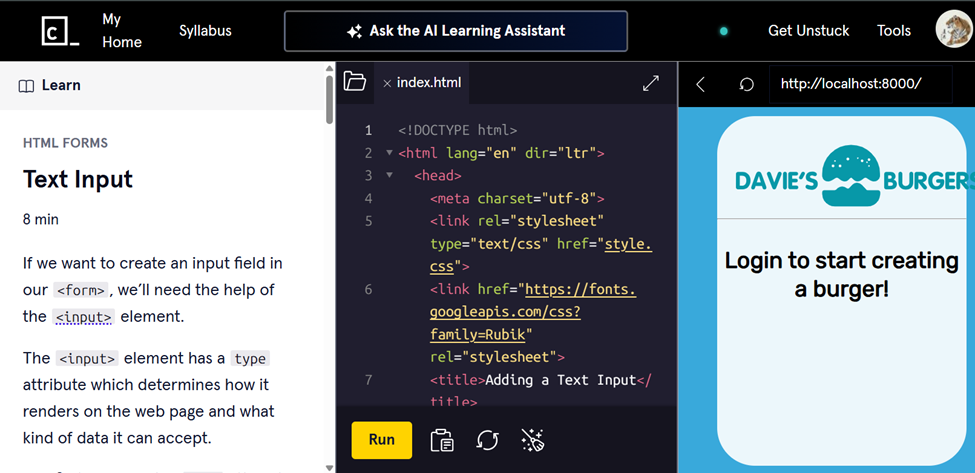975x473 pixels.
Task: Click the 'type' inline code word in lesson
Action: [251, 359]
